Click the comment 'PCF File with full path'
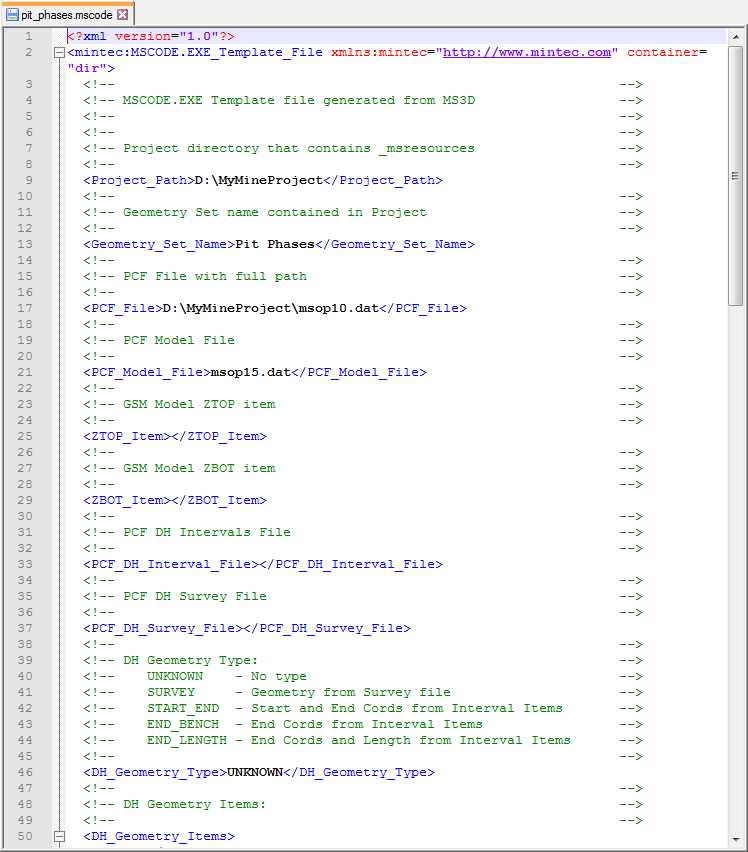 [215, 277]
